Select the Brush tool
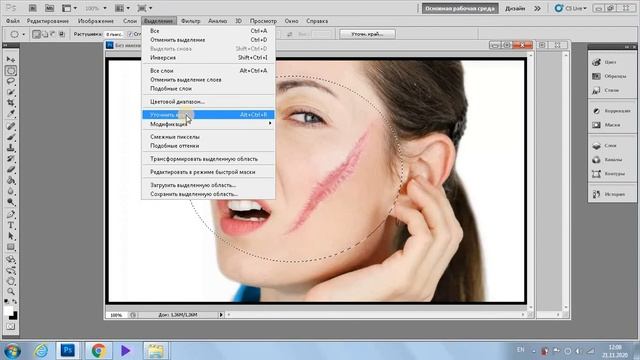Image resolution: width=640 pixels, height=360 pixels. coord(11,137)
